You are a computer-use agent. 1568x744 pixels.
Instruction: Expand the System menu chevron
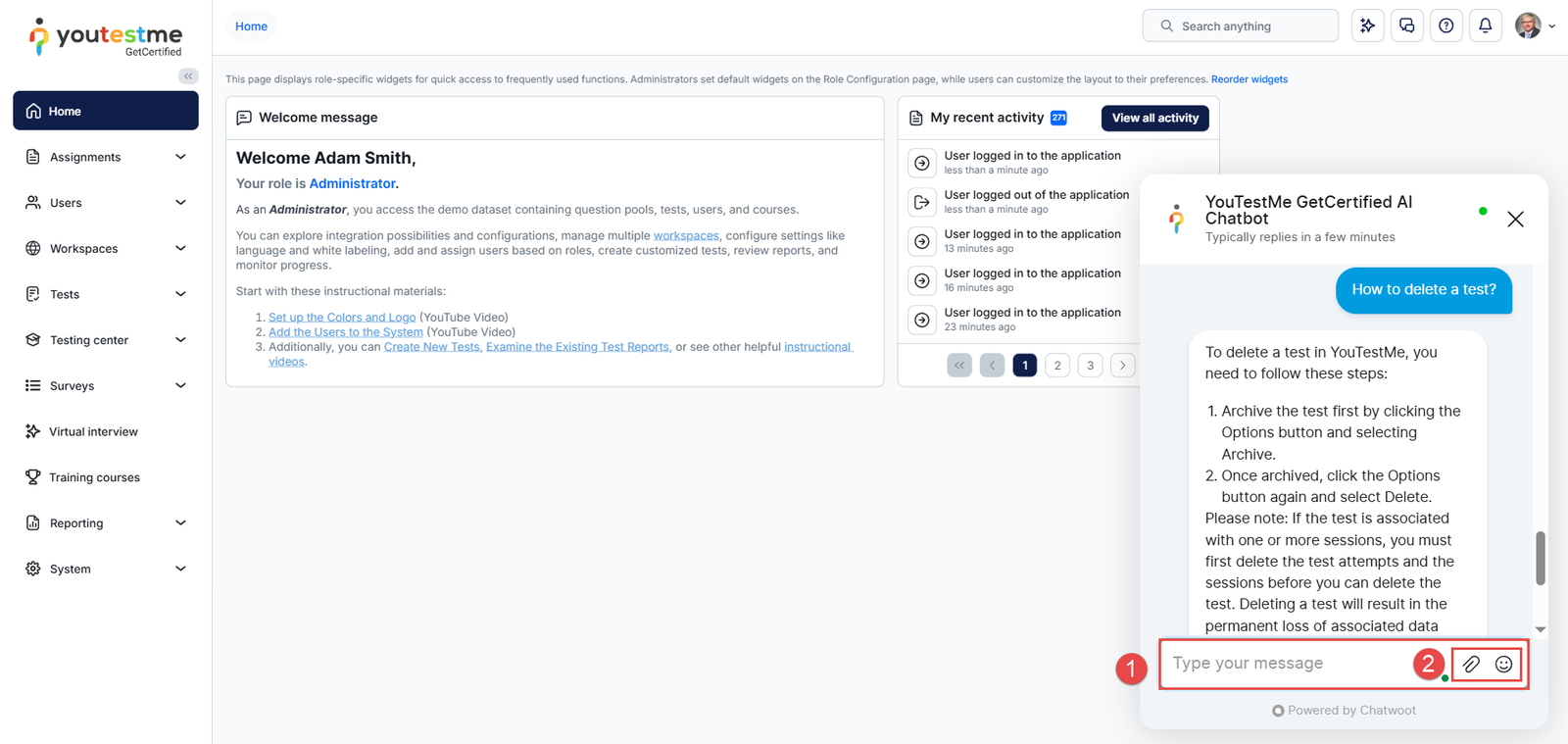(x=180, y=569)
